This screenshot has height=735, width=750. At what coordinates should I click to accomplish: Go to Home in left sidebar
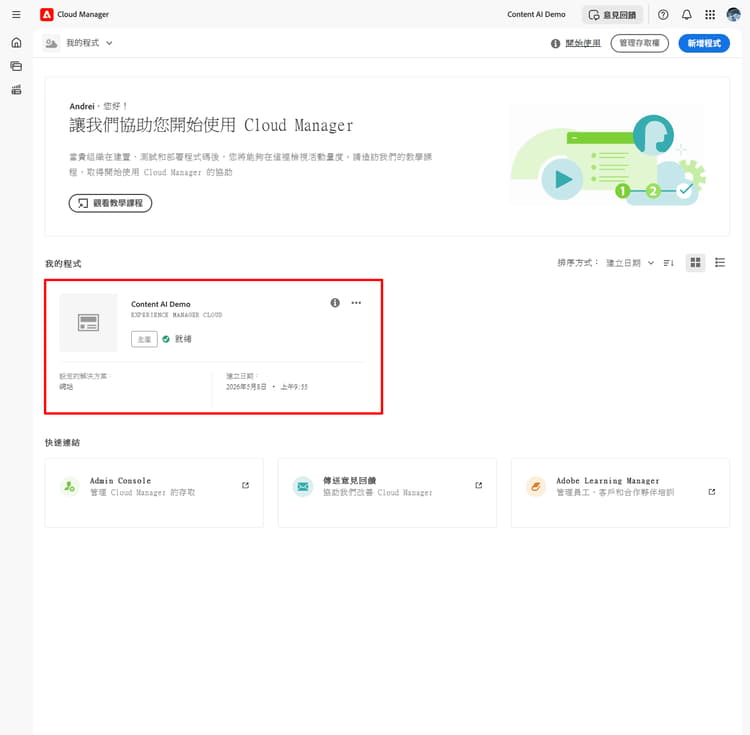click(16, 43)
